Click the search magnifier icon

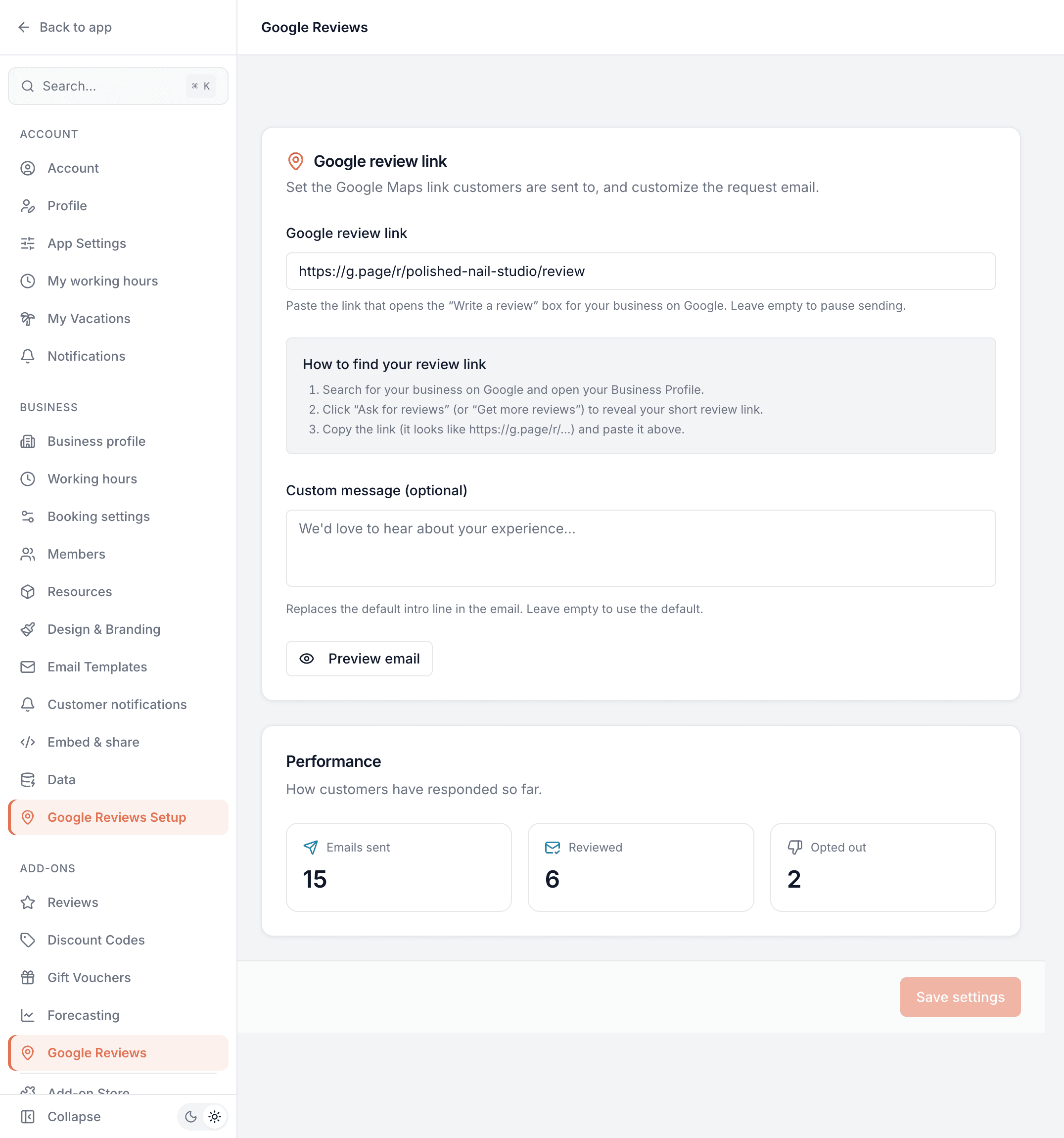pyautogui.click(x=28, y=86)
